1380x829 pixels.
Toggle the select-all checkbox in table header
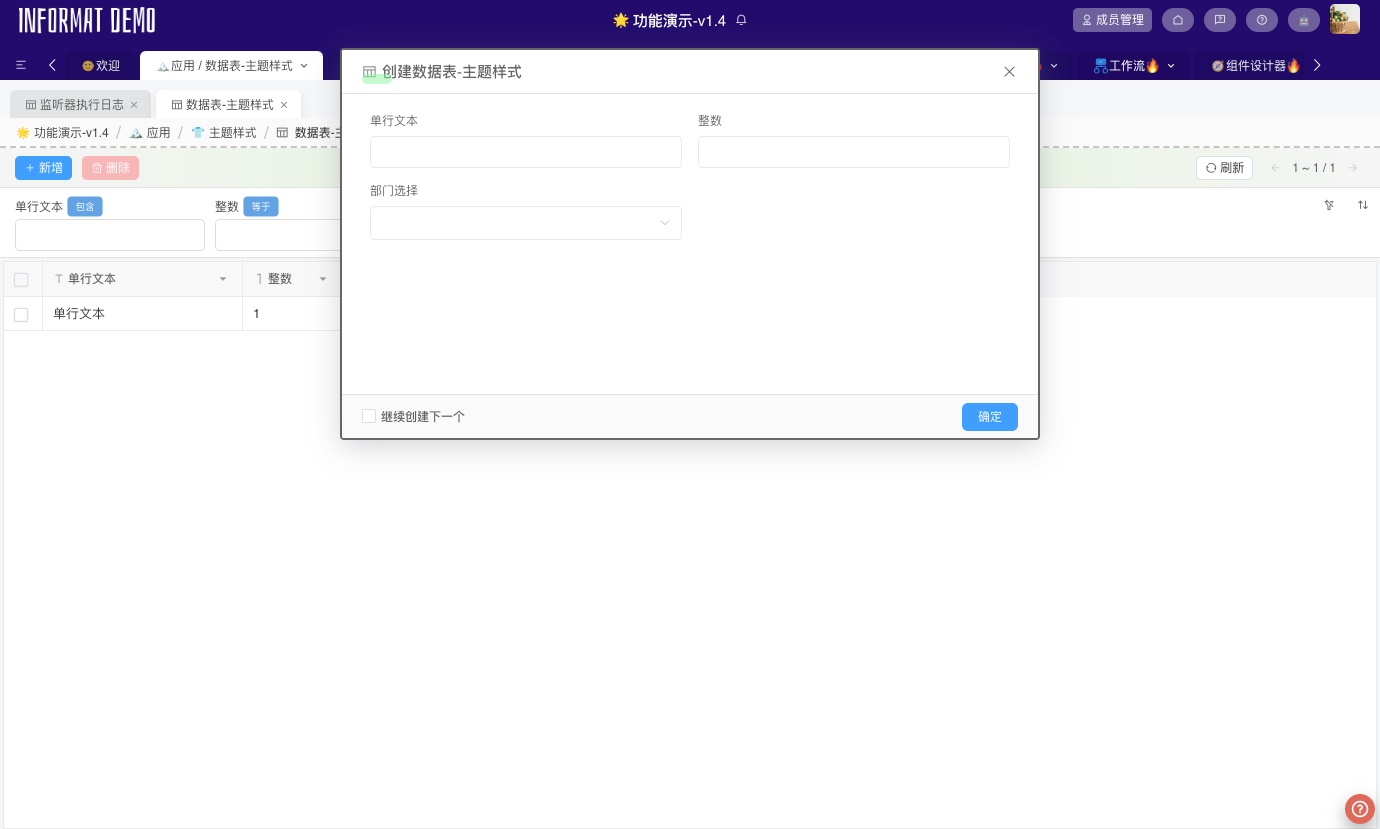(21, 279)
